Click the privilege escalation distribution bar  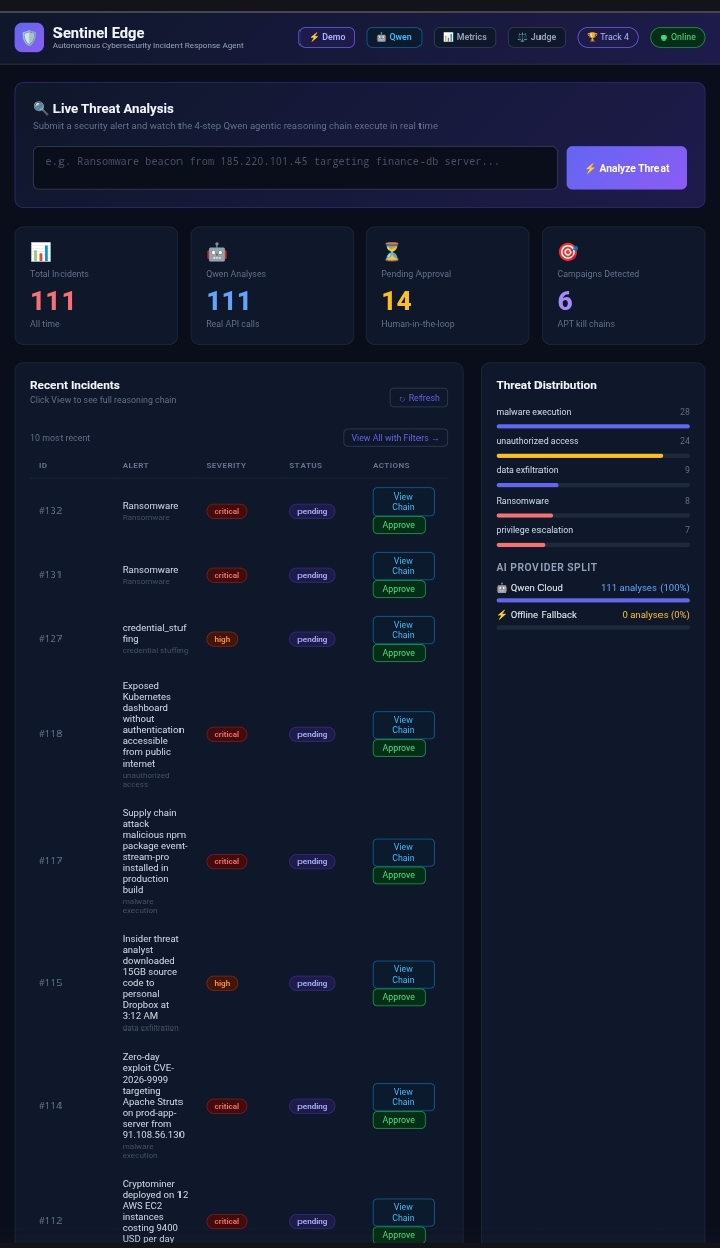click(593, 545)
